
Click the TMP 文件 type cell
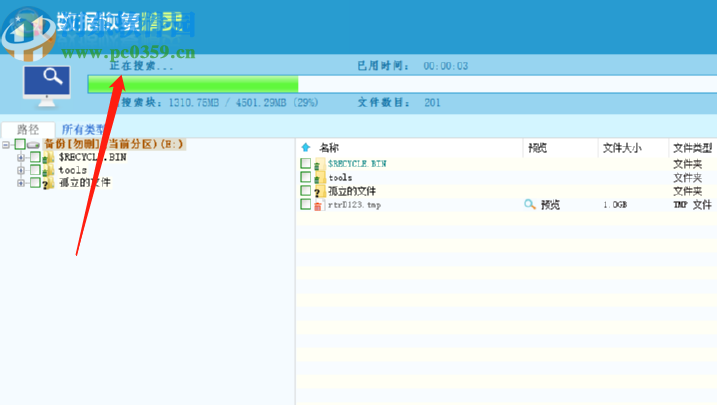coord(692,204)
